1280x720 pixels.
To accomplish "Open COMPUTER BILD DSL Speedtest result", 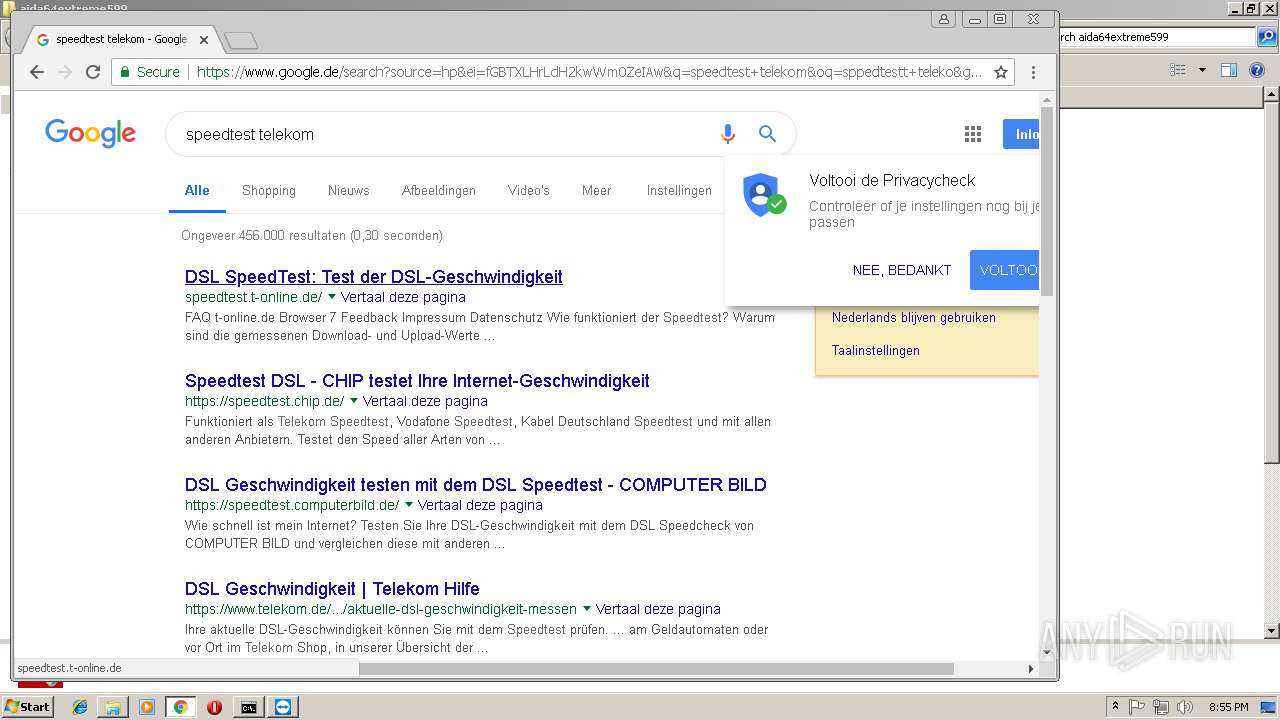I will pyautogui.click(x=476, y=485).
